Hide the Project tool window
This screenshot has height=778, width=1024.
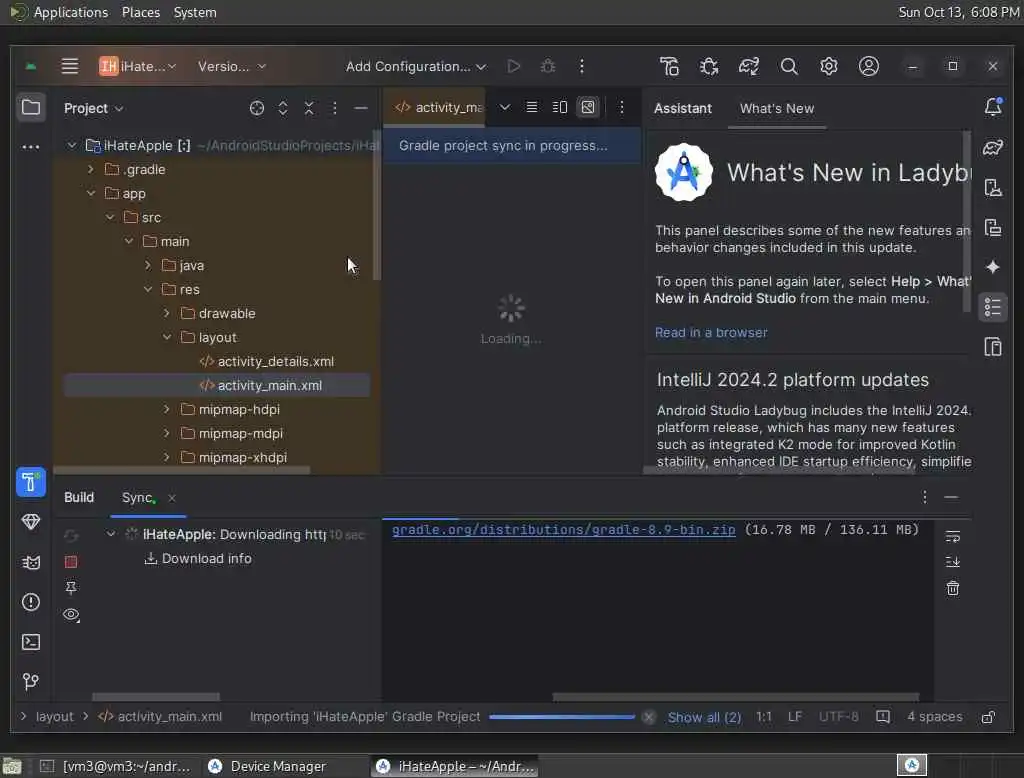tap(360, 108)
